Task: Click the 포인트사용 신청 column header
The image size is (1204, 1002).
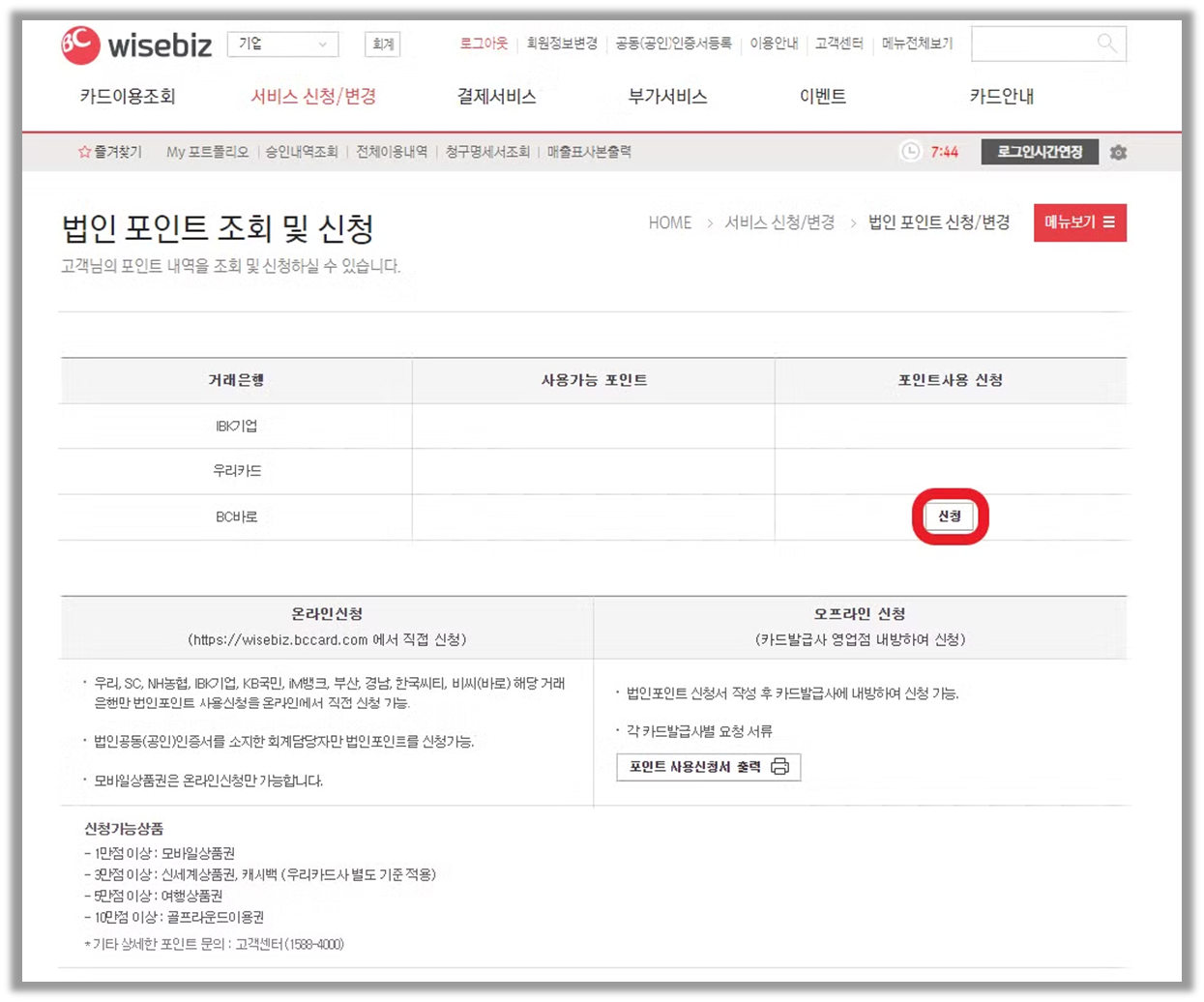Action: (x=951, y=380)
